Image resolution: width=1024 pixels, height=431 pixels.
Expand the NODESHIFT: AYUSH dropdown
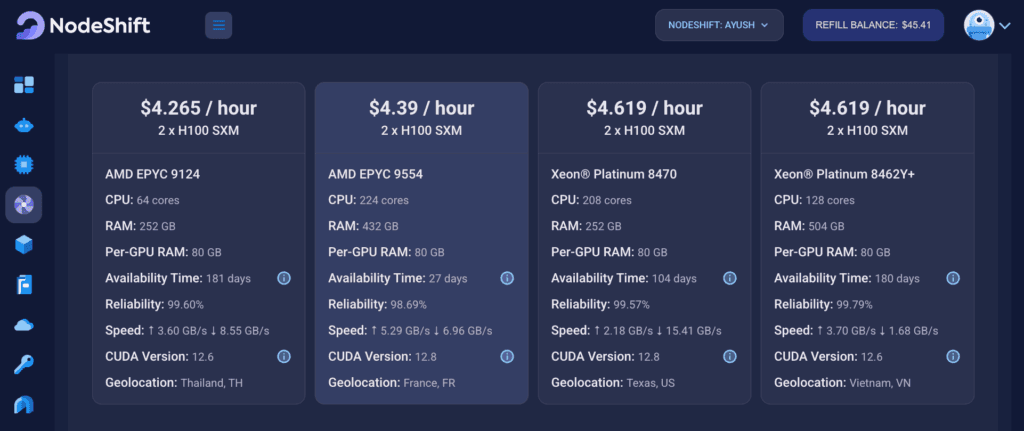(x=719, y=25)
